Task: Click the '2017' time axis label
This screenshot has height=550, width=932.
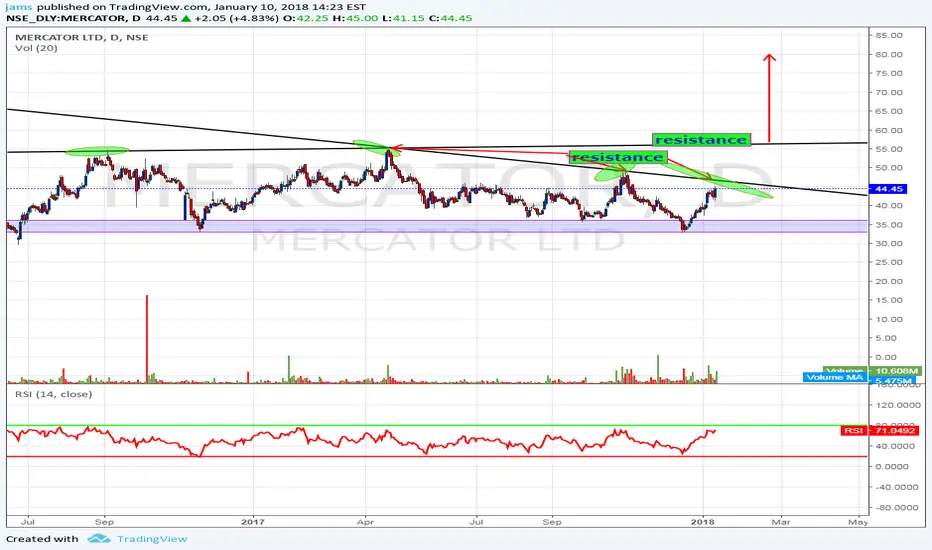Action: (x=253, y=522)
